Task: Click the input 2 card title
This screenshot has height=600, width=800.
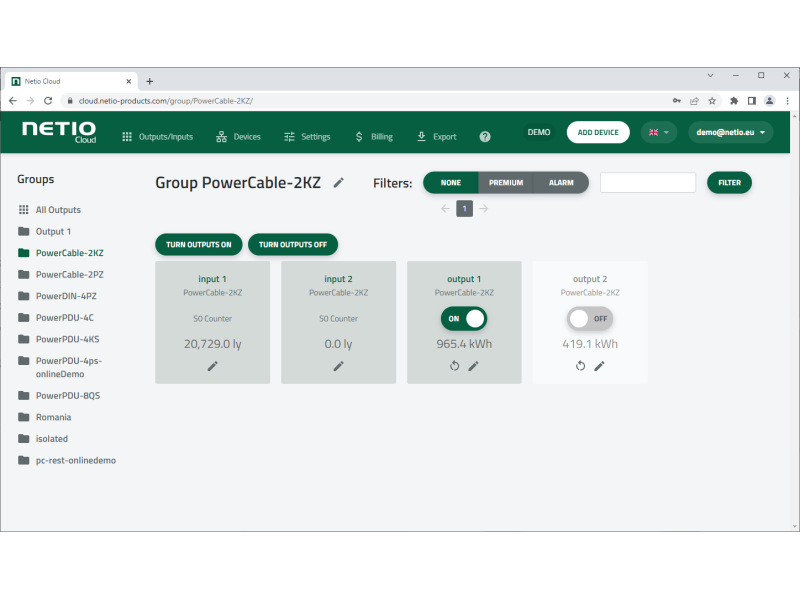Action: (x=338, y=279)
